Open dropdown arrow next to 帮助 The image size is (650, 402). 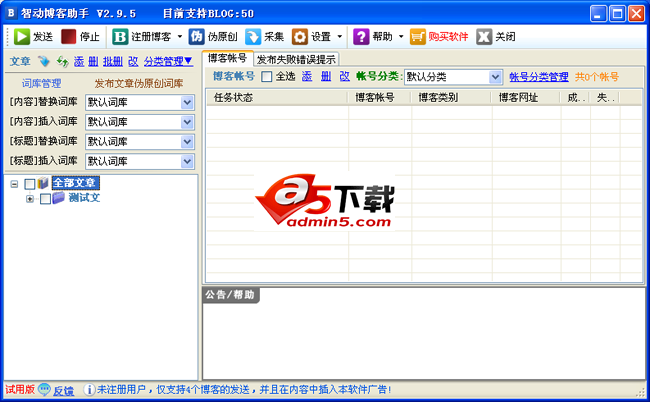401,36
